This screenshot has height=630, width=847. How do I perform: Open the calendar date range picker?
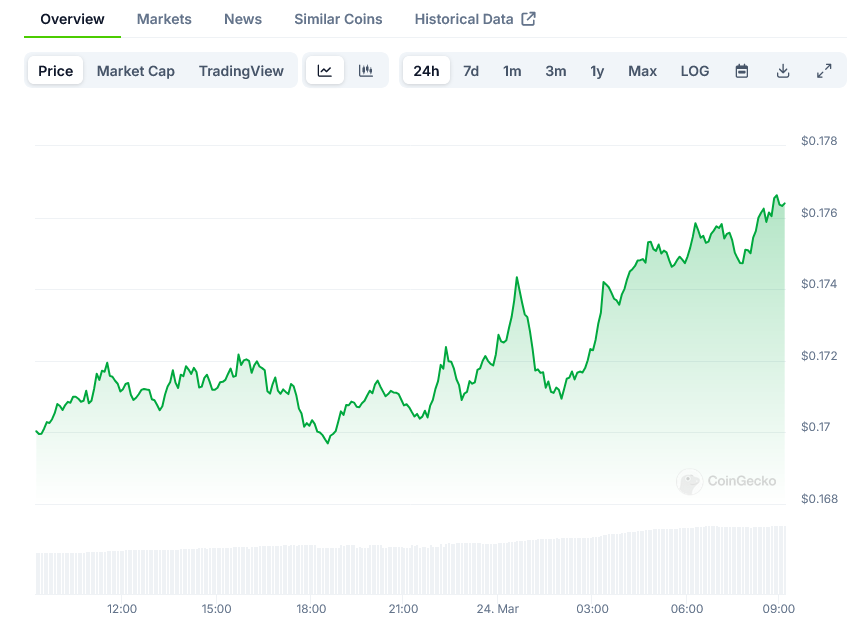pyautogui.click(x=742, y=71)
